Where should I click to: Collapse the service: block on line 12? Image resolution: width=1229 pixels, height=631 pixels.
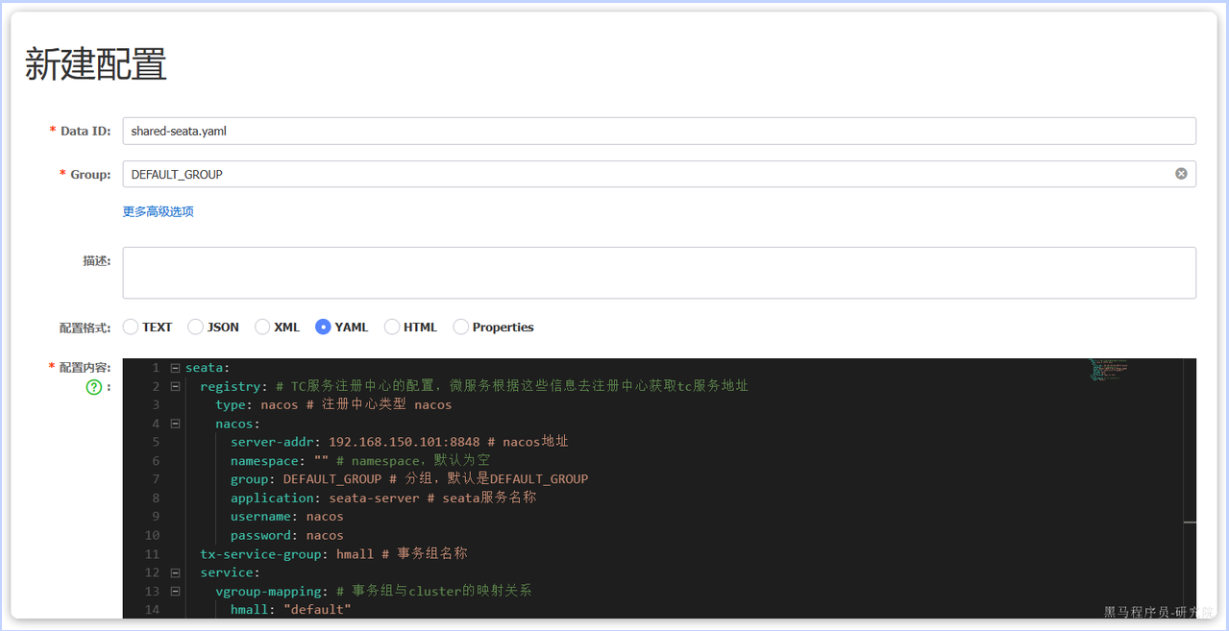click(175, 572)
